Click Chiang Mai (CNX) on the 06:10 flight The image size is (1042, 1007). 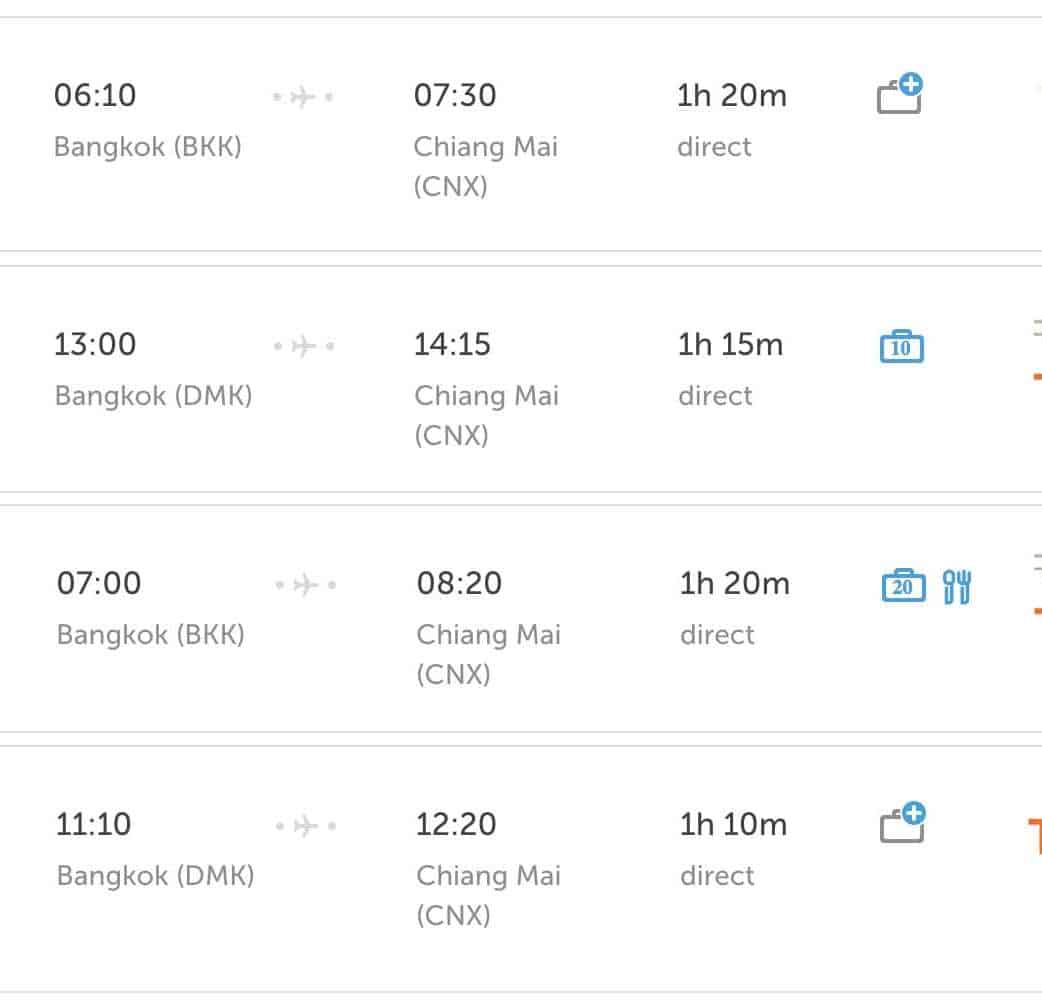[485, 166]
